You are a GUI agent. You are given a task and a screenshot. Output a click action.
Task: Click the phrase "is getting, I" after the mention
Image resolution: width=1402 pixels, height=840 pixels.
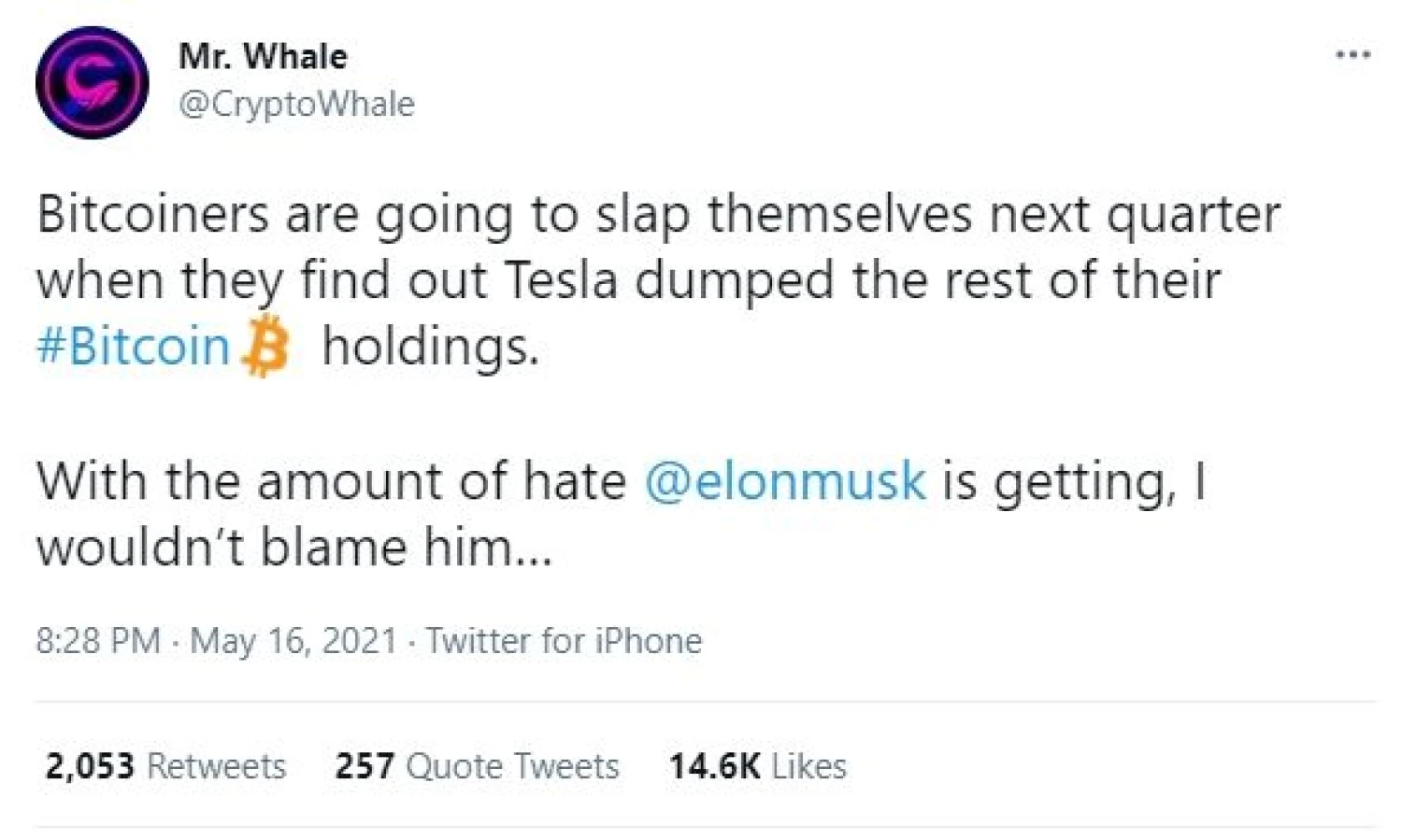point(1074,481)
